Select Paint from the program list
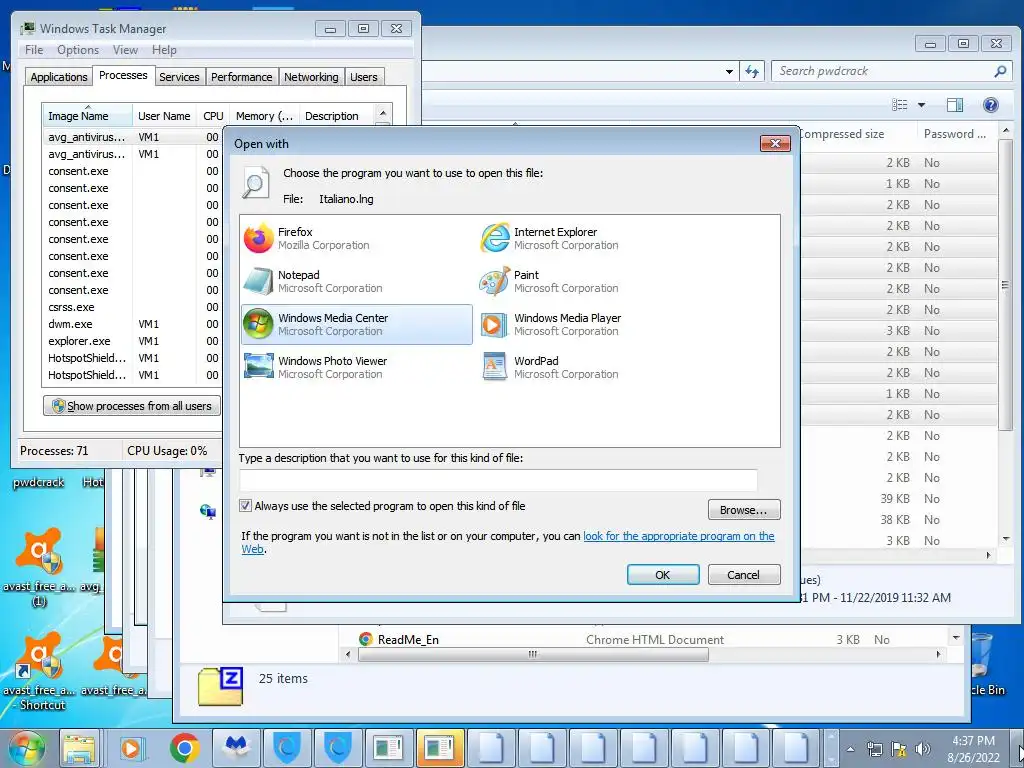The image size is (1024, 768). (x=592, y=281)
